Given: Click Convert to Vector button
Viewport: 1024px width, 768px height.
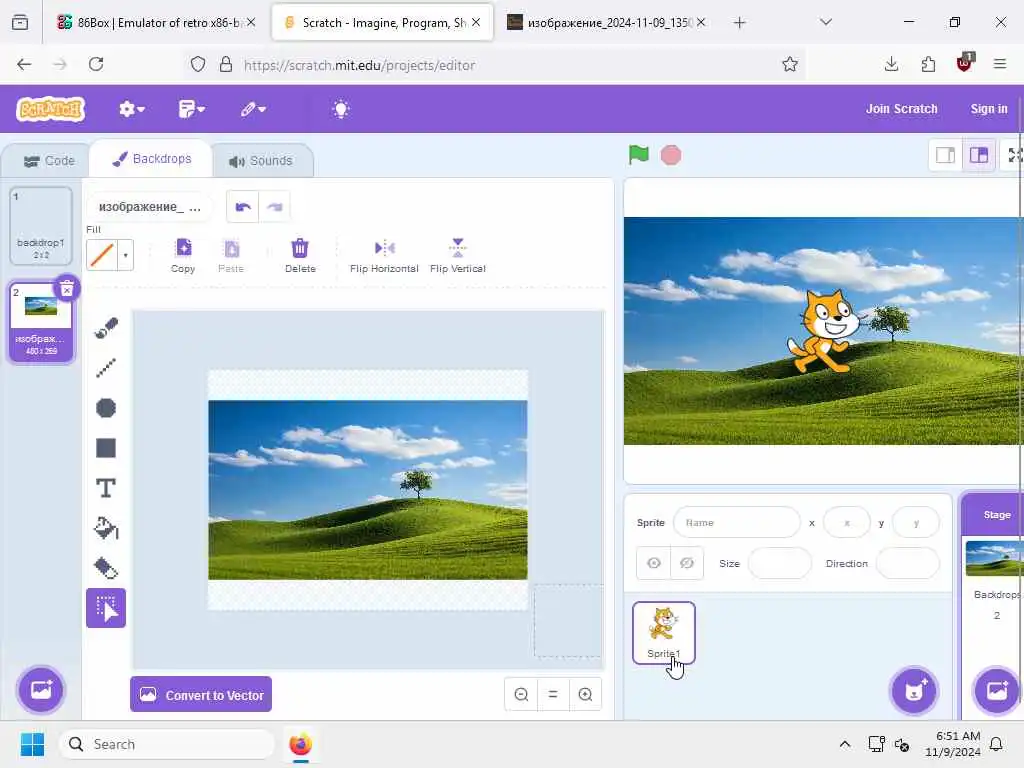Looking at the screenshot, I should [x=201, y=695].
